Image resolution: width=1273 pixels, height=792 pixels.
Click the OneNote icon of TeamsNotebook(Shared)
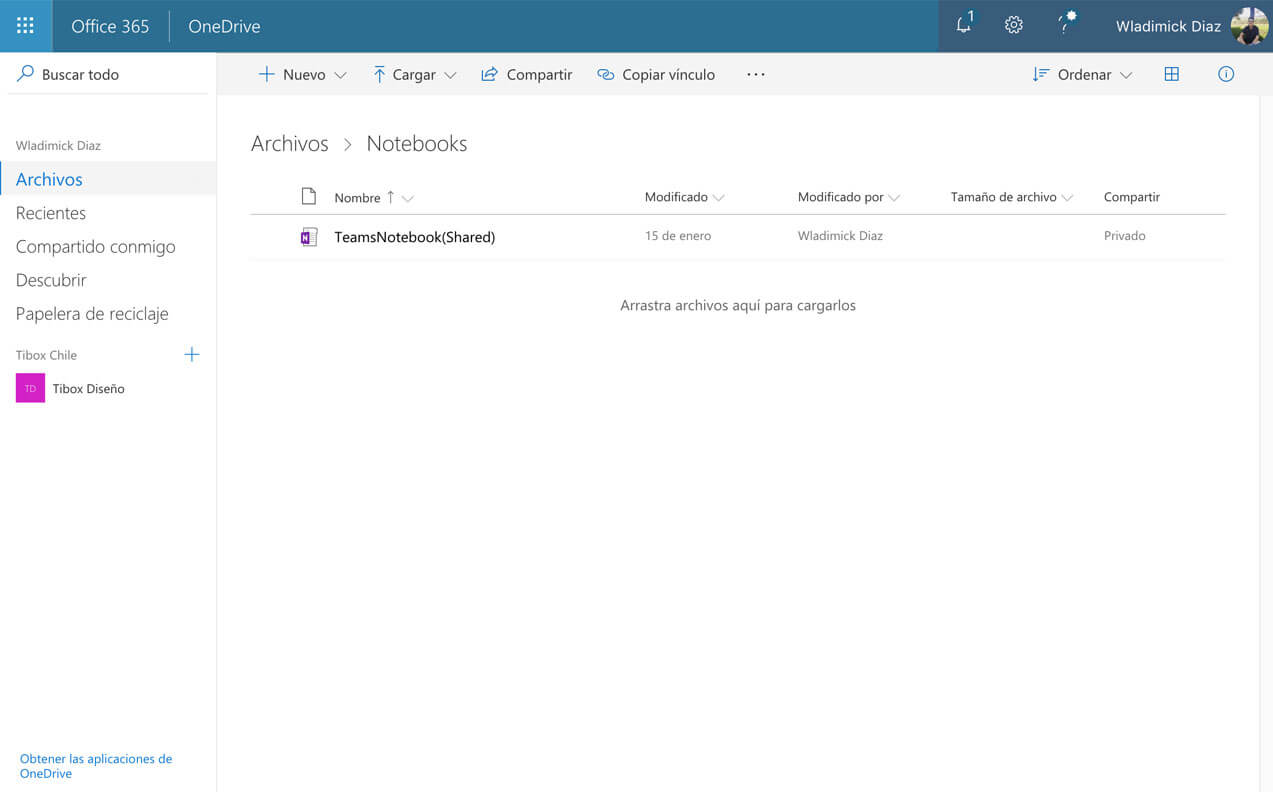point(309,237)
